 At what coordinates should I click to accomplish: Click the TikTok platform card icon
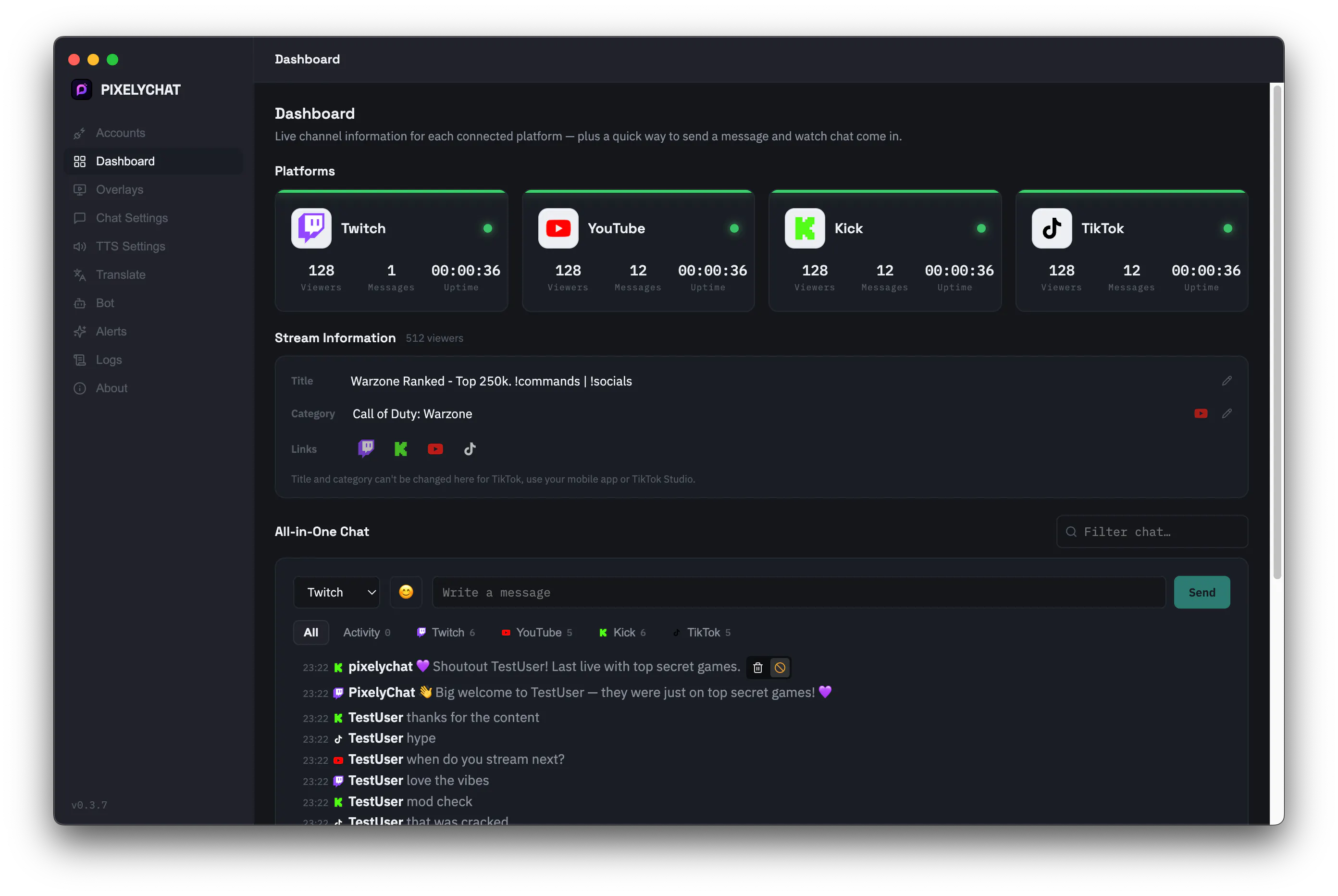1052,229
